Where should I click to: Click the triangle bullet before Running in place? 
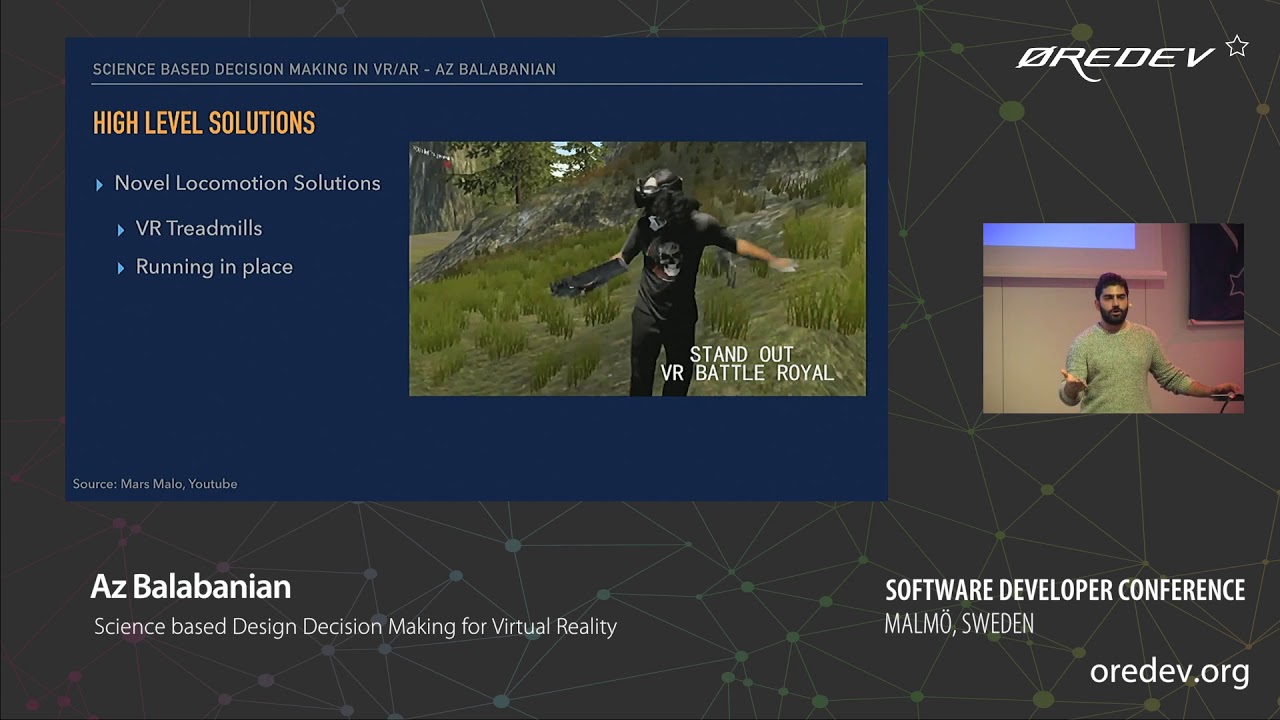(121, 268)
